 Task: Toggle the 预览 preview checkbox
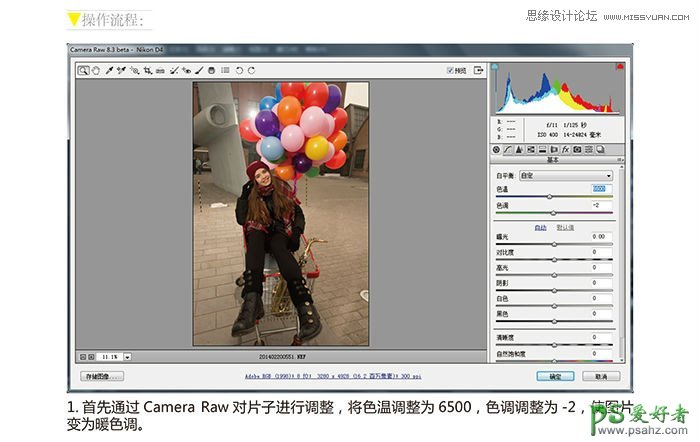coord(451,70)
